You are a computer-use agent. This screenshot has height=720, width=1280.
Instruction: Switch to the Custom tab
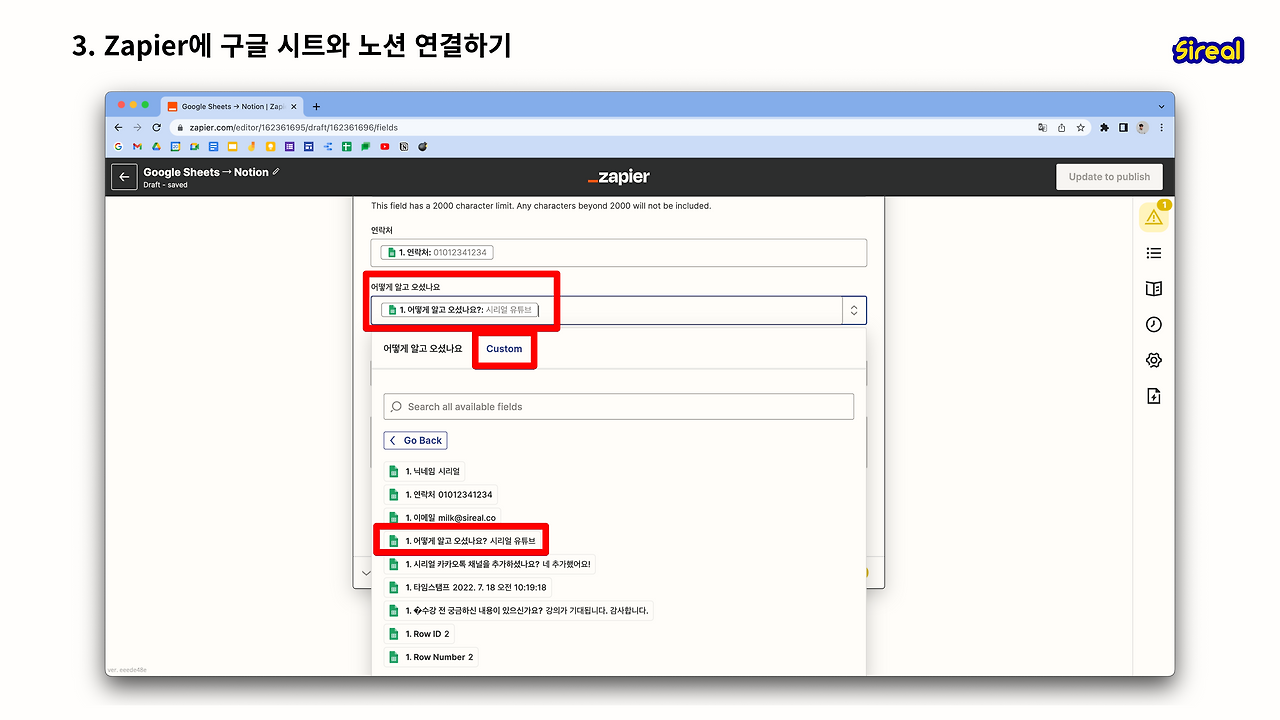click(x=504, y=349)
